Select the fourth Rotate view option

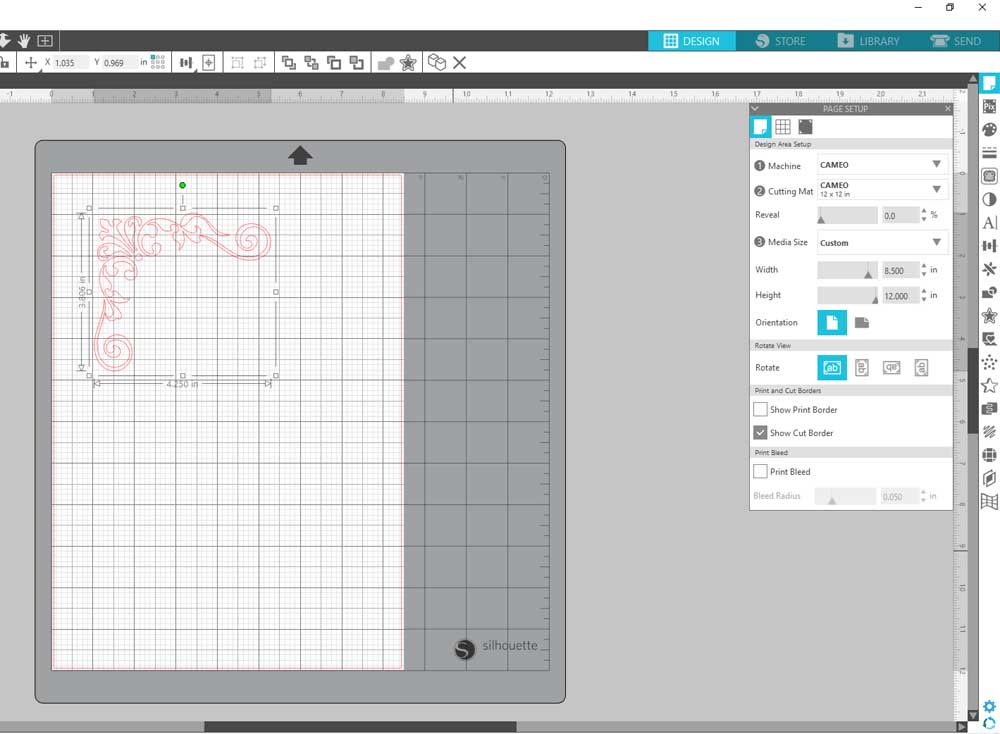(921, 367)
